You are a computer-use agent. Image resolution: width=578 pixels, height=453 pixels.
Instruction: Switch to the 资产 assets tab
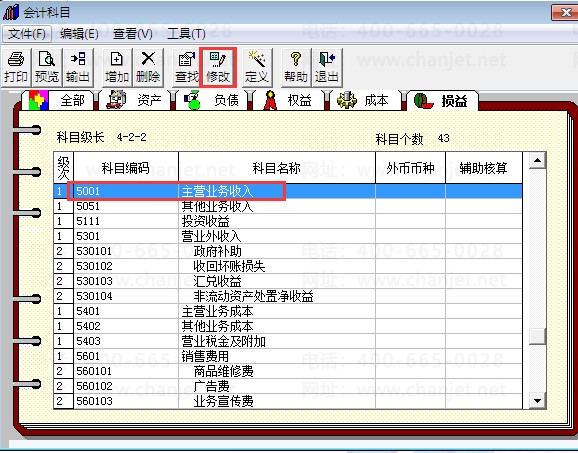135,100
